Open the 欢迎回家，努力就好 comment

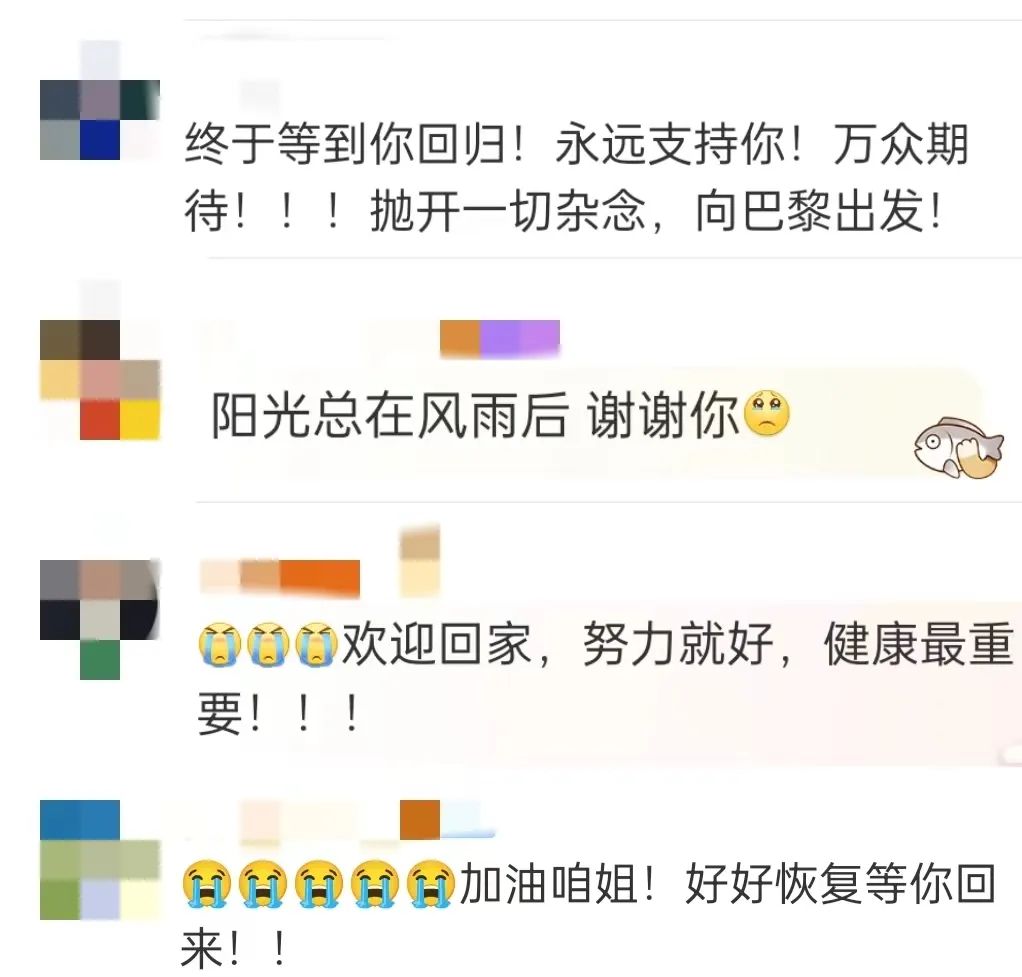click(x=606, y=678)
